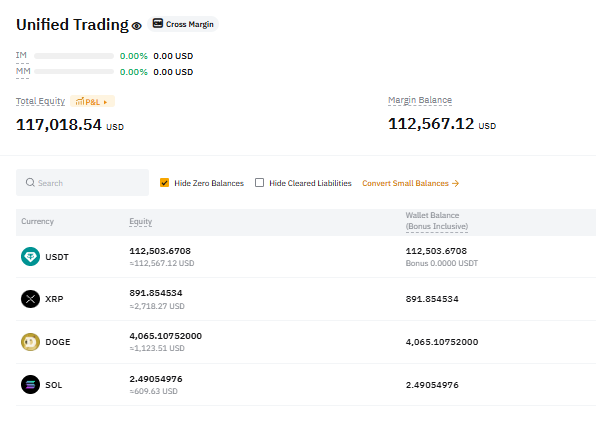Click the Currency column header
Screen dimensions: 596x430
point(37,221)
